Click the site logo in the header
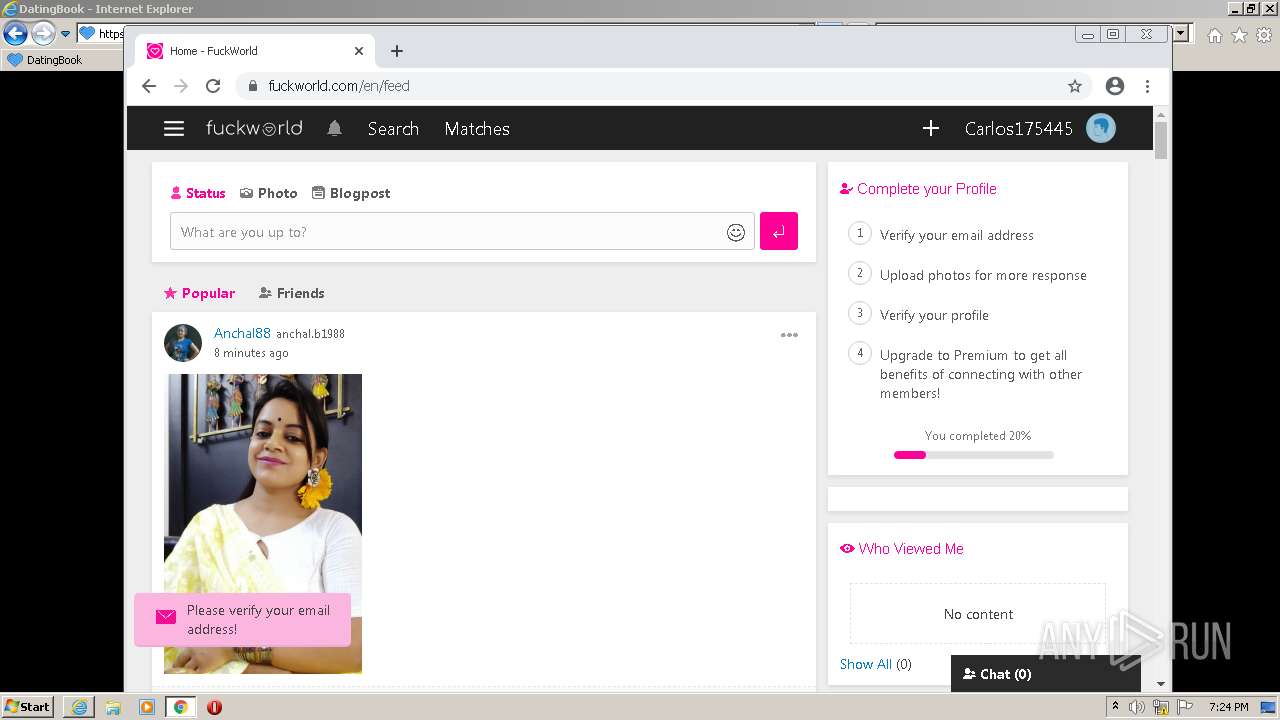Image resolution: width=1280 pixels, height=720 pixels. [254, 128]
